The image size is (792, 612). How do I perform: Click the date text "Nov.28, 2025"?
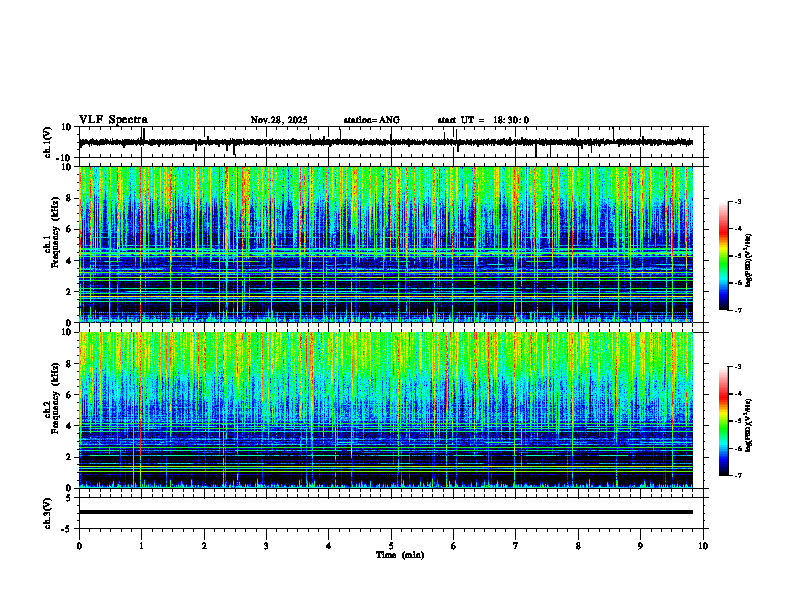(x=279, y=120)
